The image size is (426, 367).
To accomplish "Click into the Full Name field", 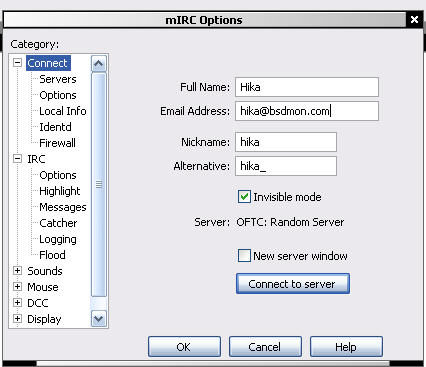I will 307,87.
